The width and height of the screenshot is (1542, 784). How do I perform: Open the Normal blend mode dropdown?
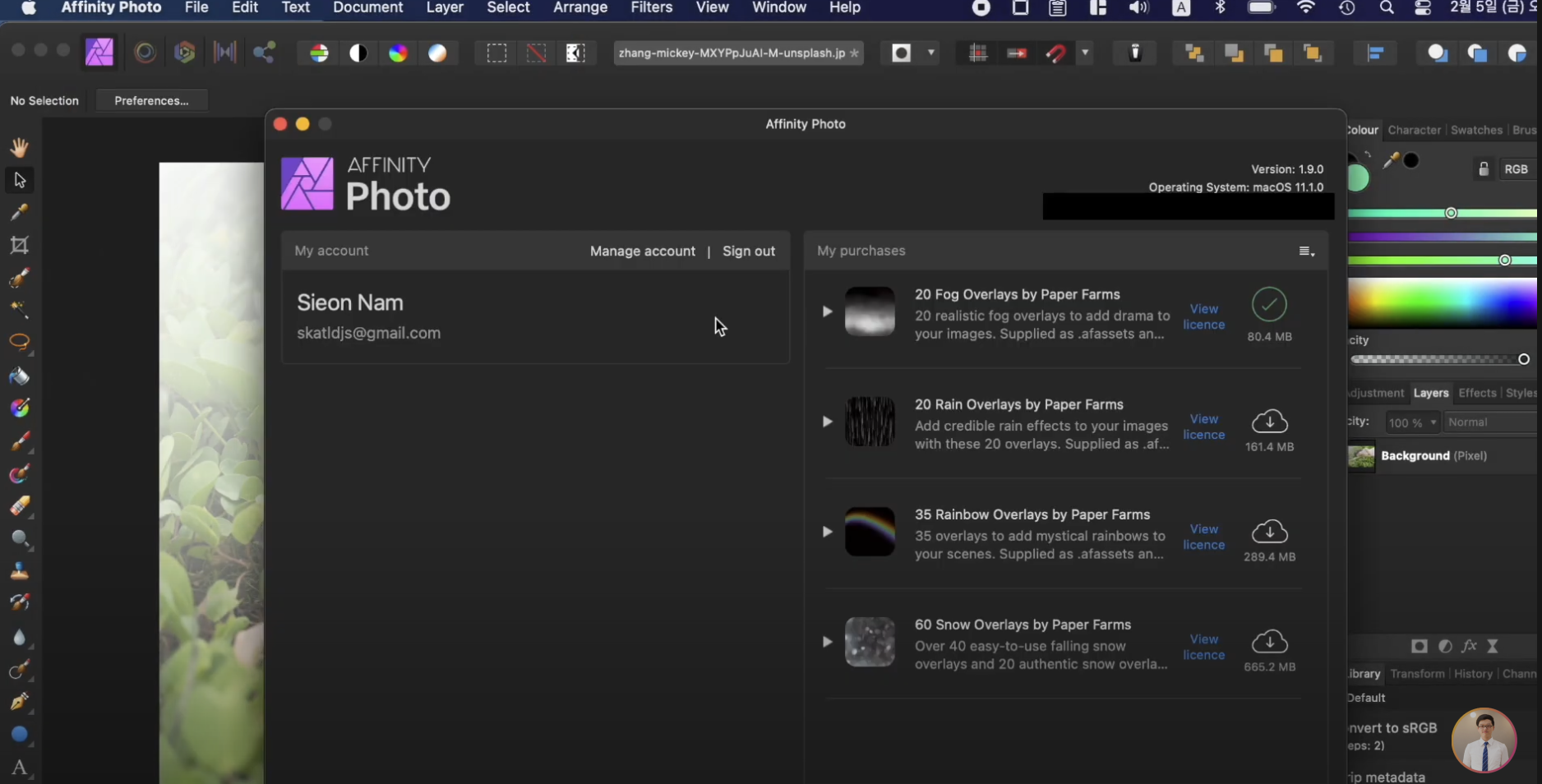1491,422
